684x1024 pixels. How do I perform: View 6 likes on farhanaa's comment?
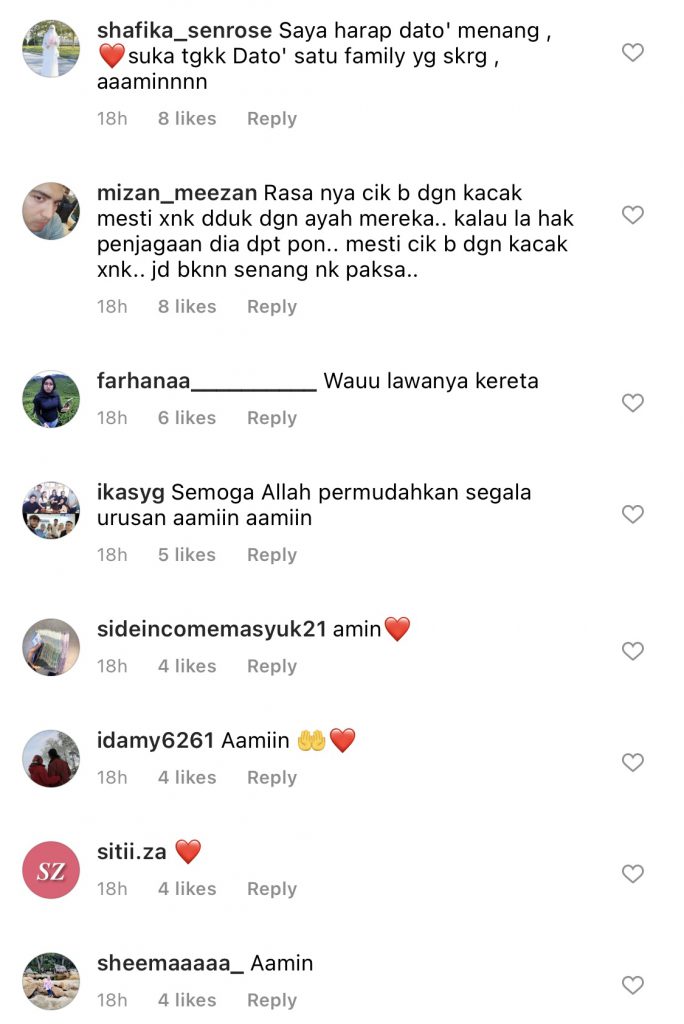pos(187,418)
